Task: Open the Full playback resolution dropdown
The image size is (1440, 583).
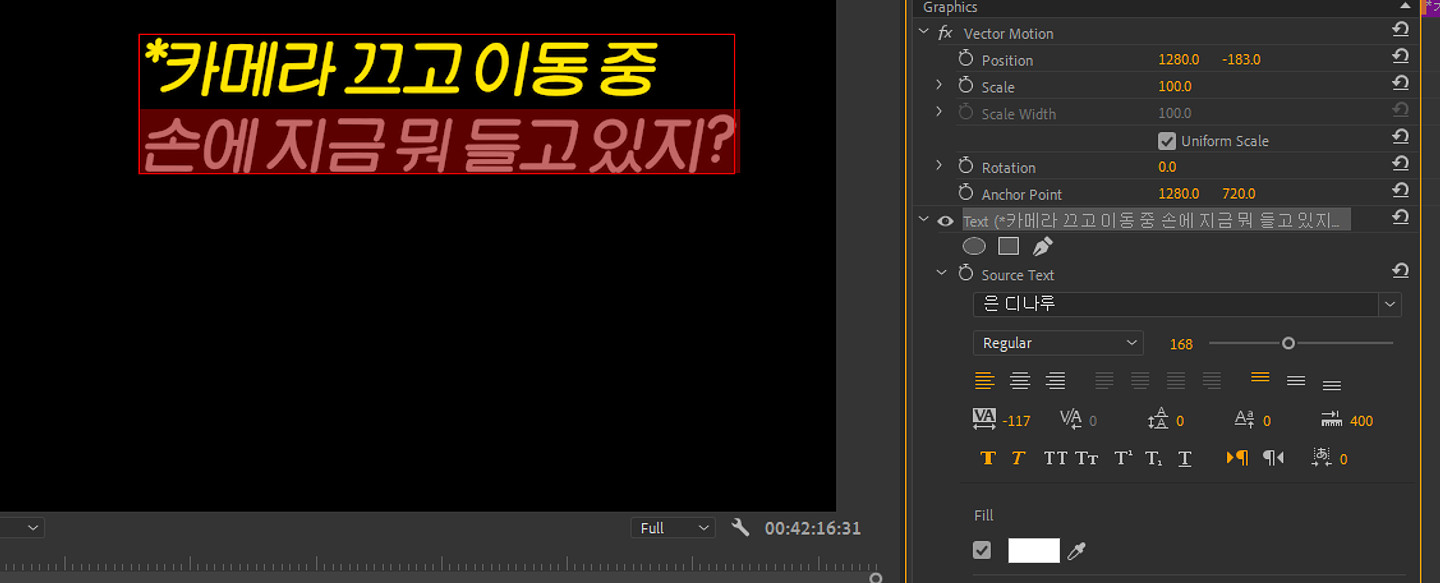Action: pos(673,528)
